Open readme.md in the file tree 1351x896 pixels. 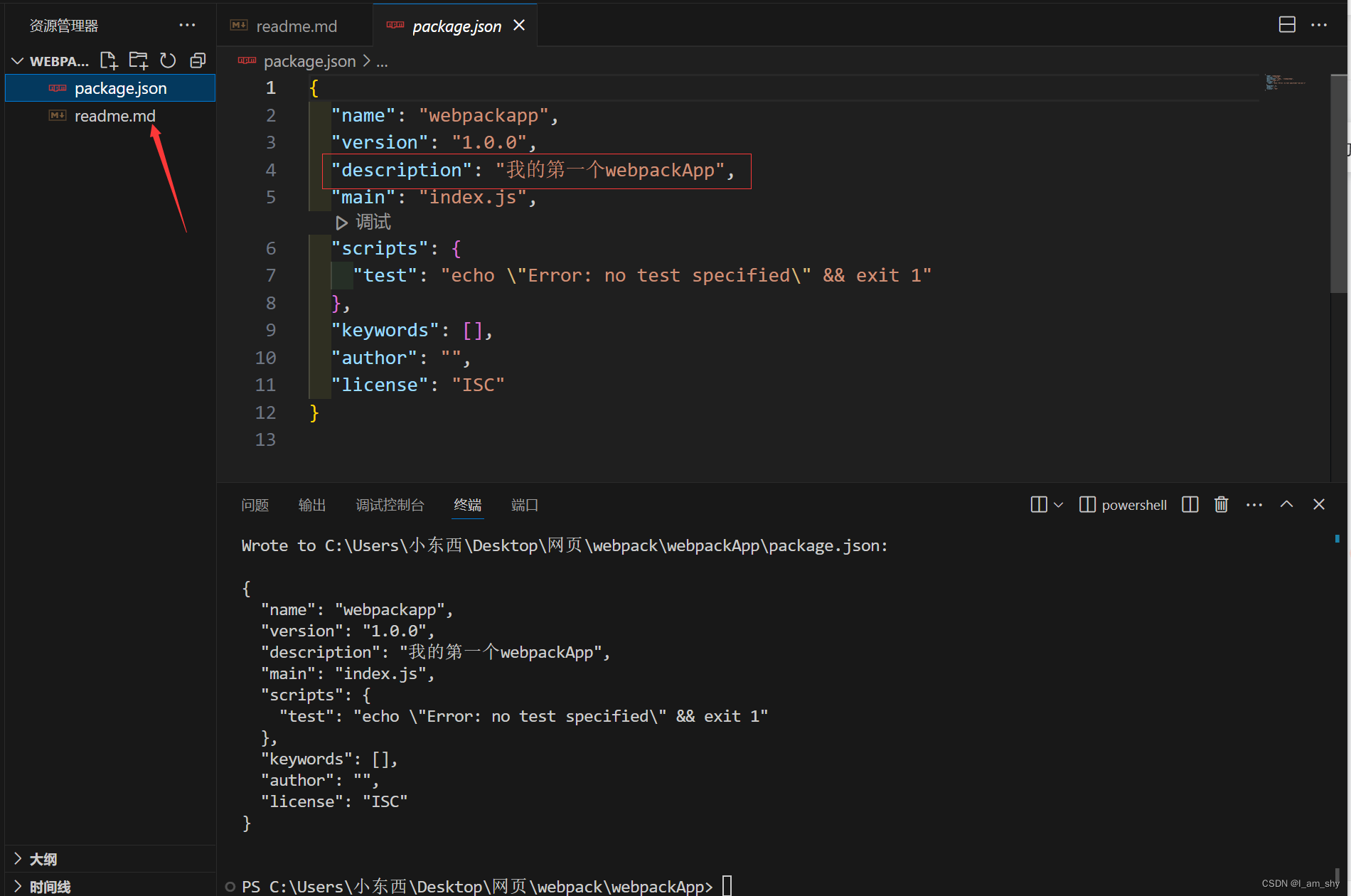pos(110,116)
